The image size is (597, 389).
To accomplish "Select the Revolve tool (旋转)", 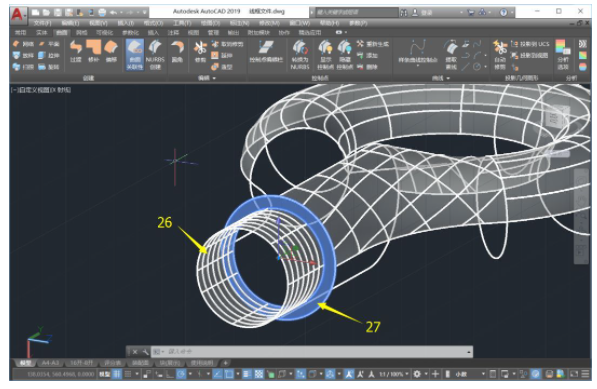I will point(49,67).
